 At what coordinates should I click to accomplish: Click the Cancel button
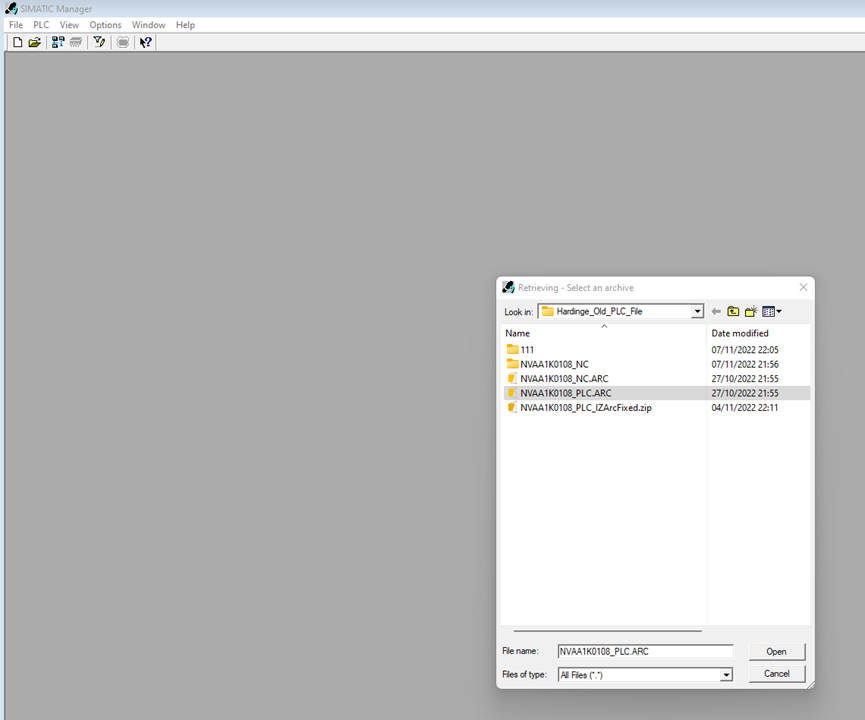(777, 674)
